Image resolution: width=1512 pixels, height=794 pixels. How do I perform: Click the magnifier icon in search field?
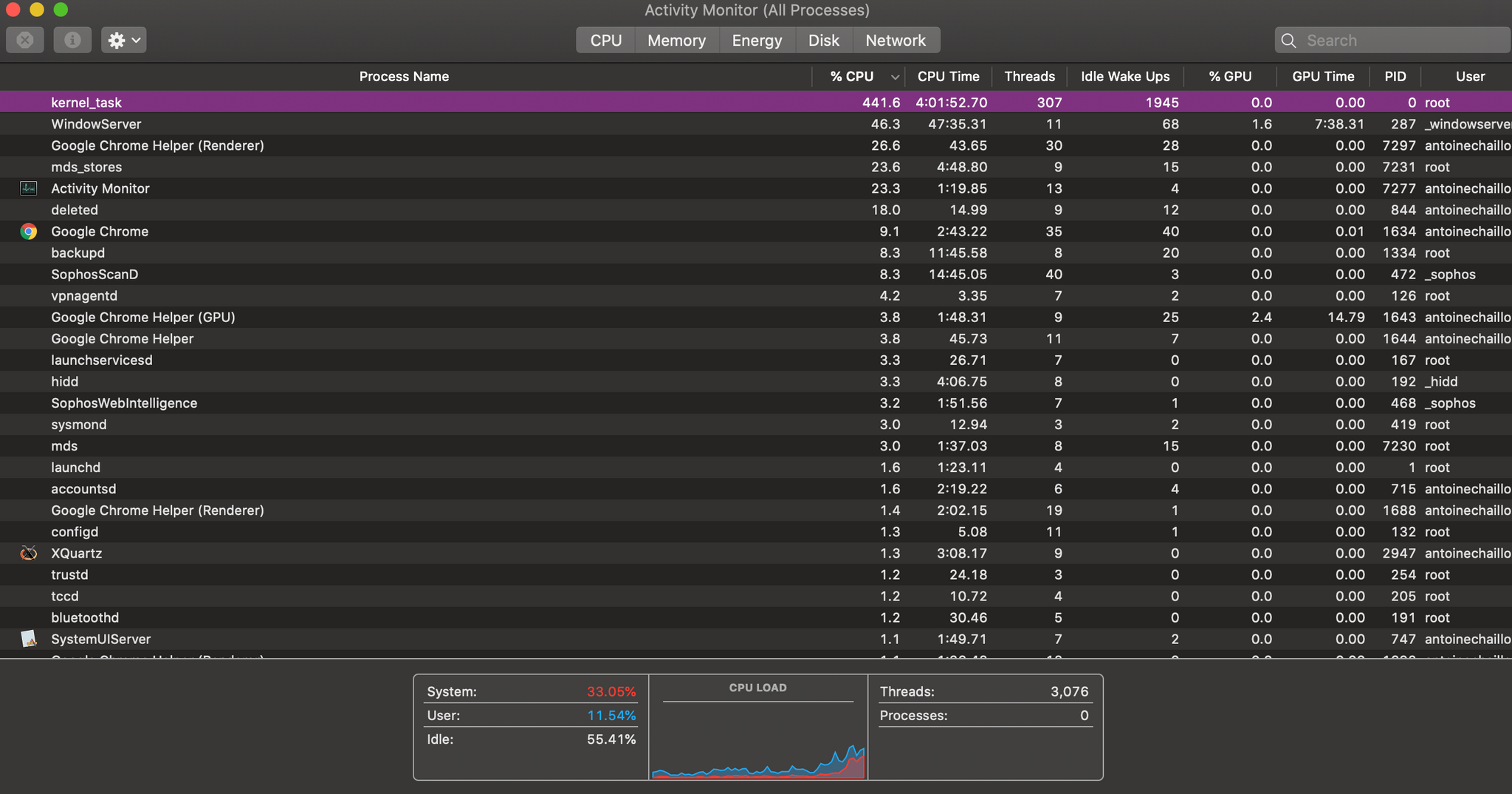(x=1288, y=41)
